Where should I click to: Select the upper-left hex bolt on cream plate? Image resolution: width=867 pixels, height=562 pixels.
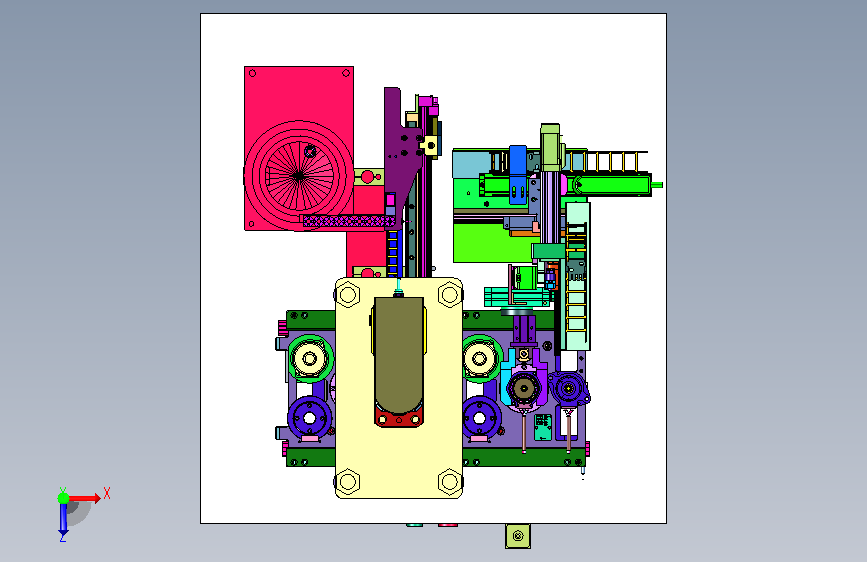348,294
